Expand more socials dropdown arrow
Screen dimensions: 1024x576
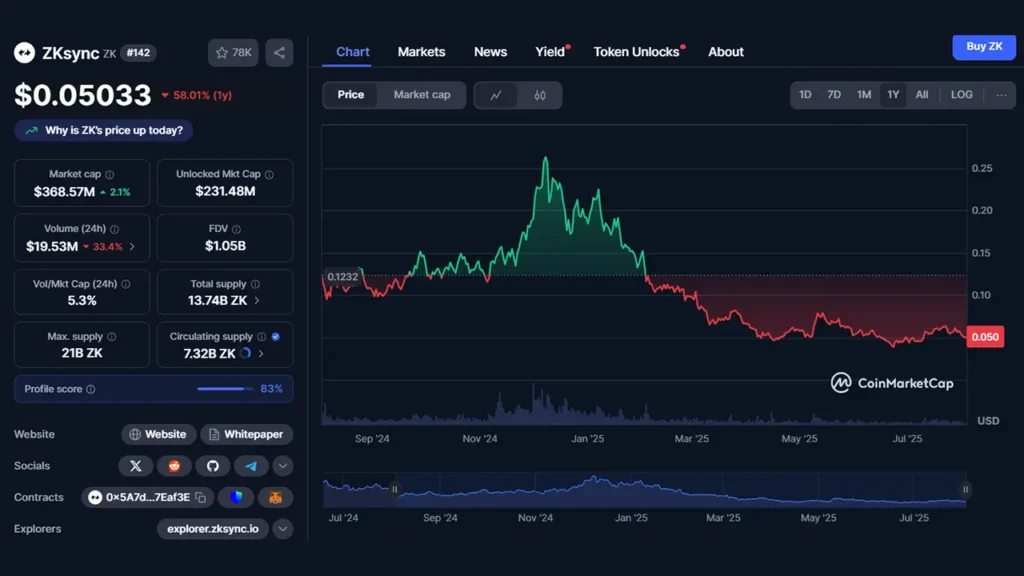(x=283, y=466)
